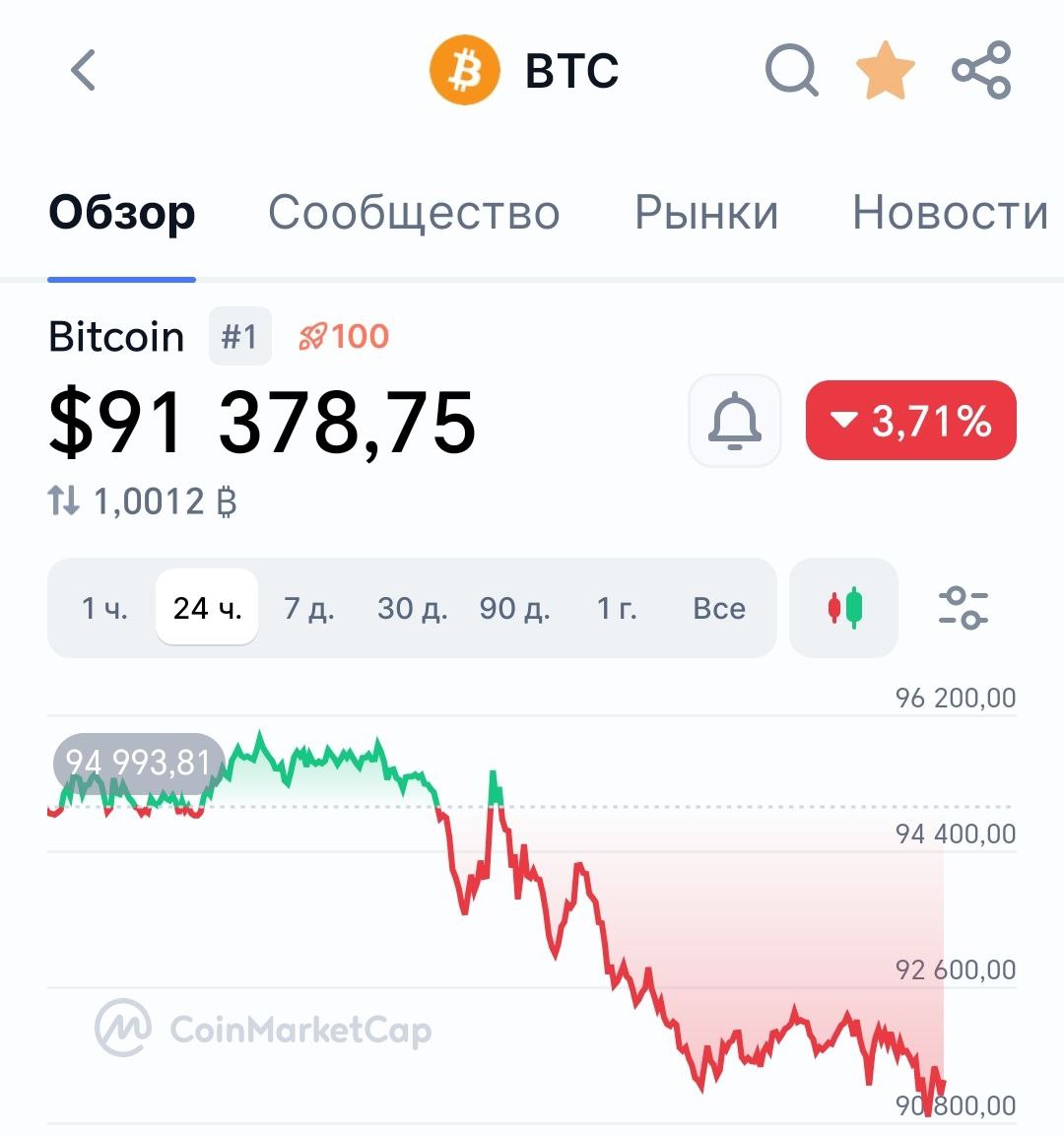Go to the Новости tab
The width and height of the screenshot is (1064, 1135).
tap(950, 213)
